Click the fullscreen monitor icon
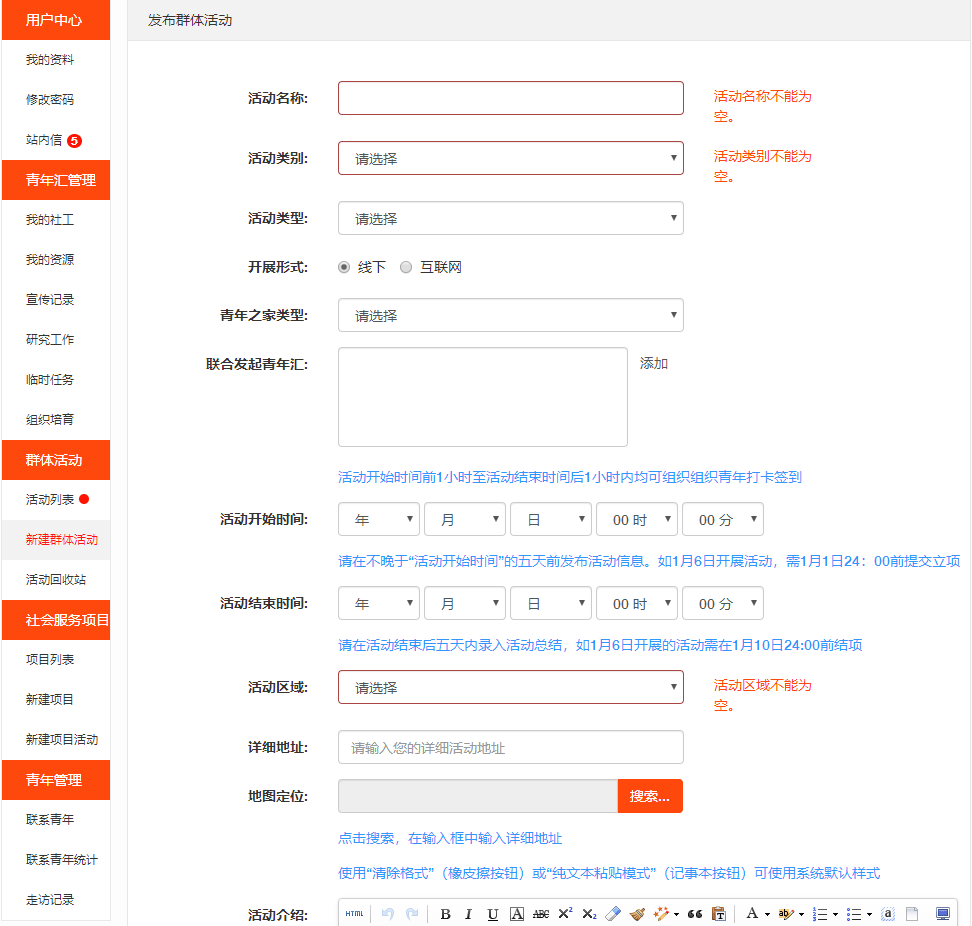The height and width of the screenshot is (926, 972). [x=943, y=914]
